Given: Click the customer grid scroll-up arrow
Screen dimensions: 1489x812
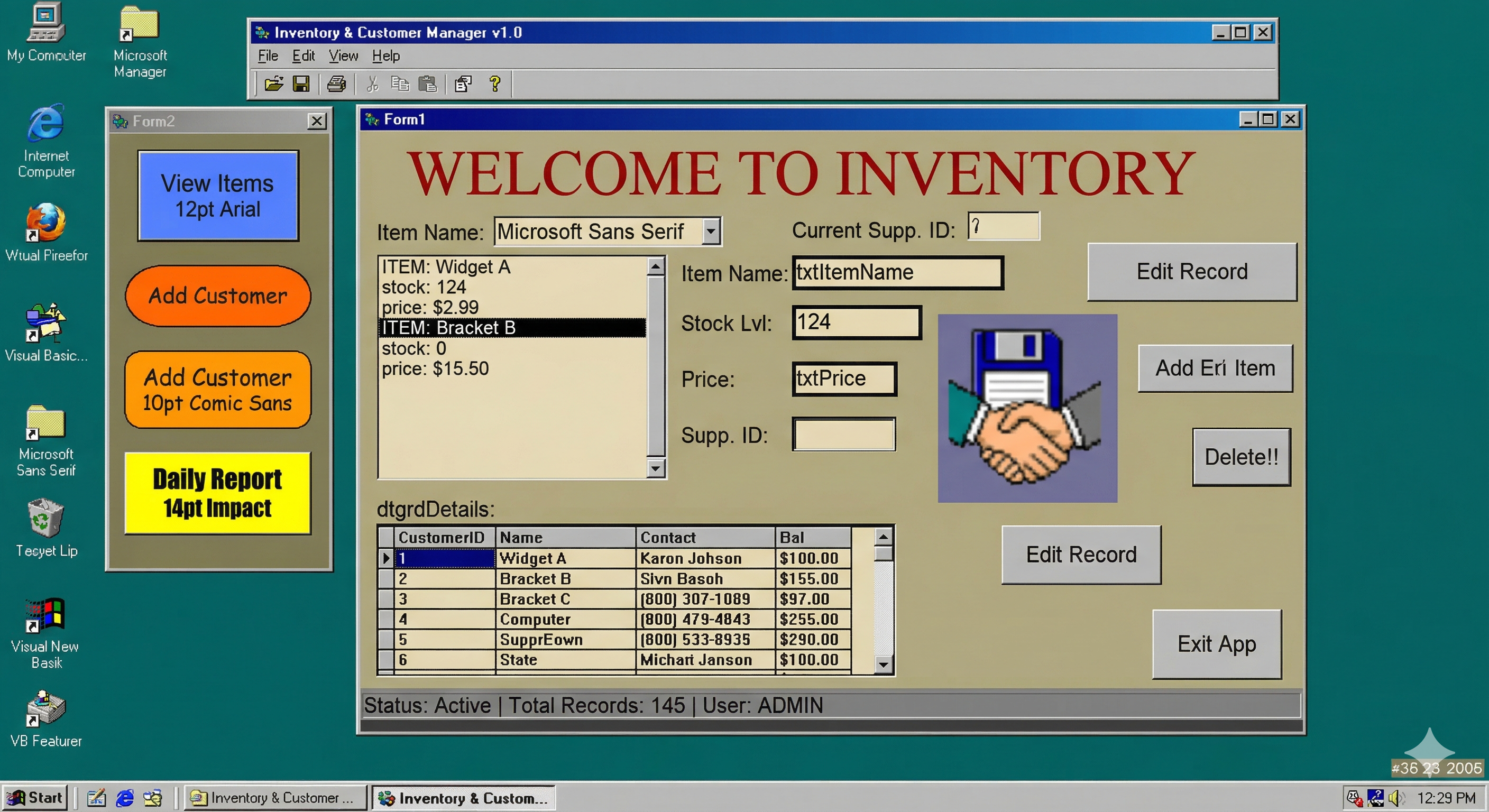Looking at the screenshot, I should coord(883,537).
